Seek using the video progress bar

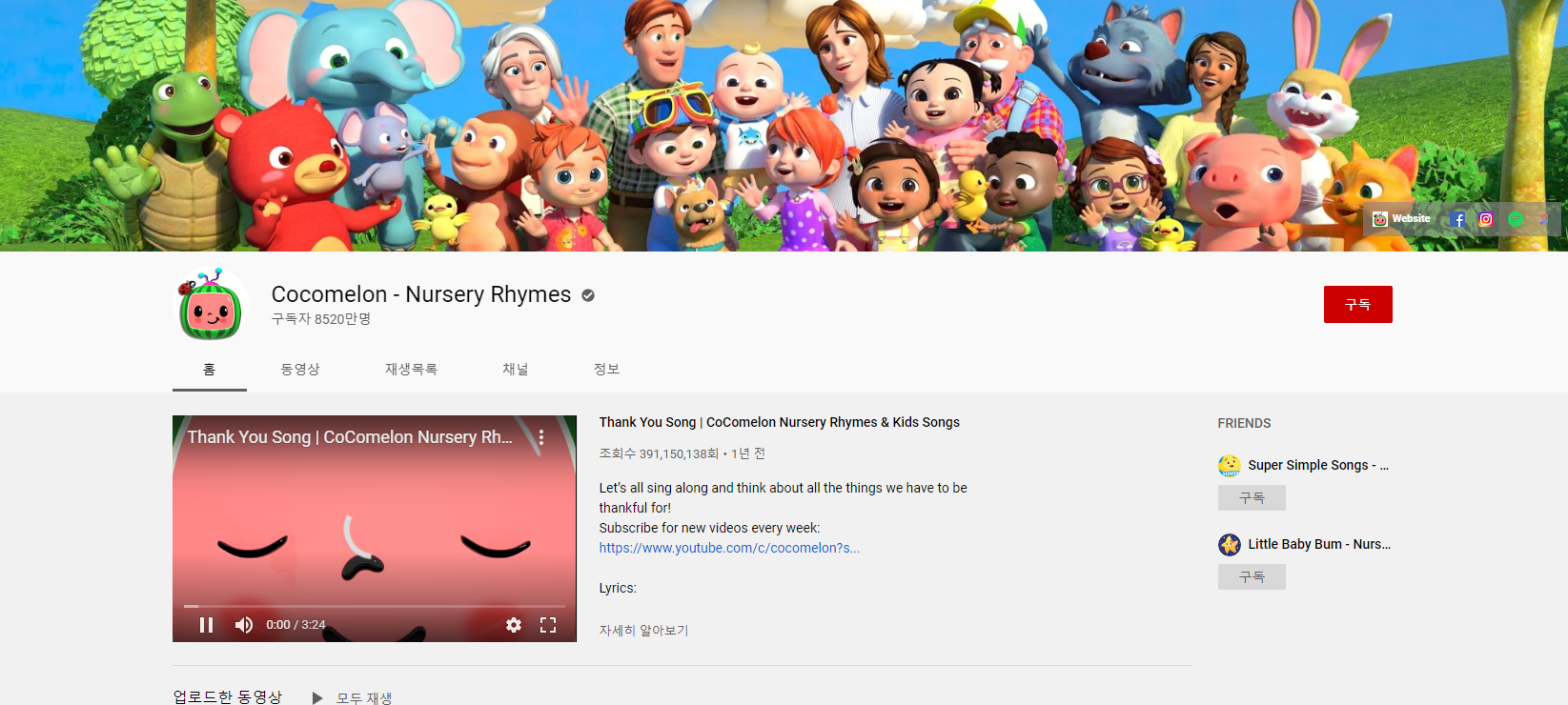point(375,606)
